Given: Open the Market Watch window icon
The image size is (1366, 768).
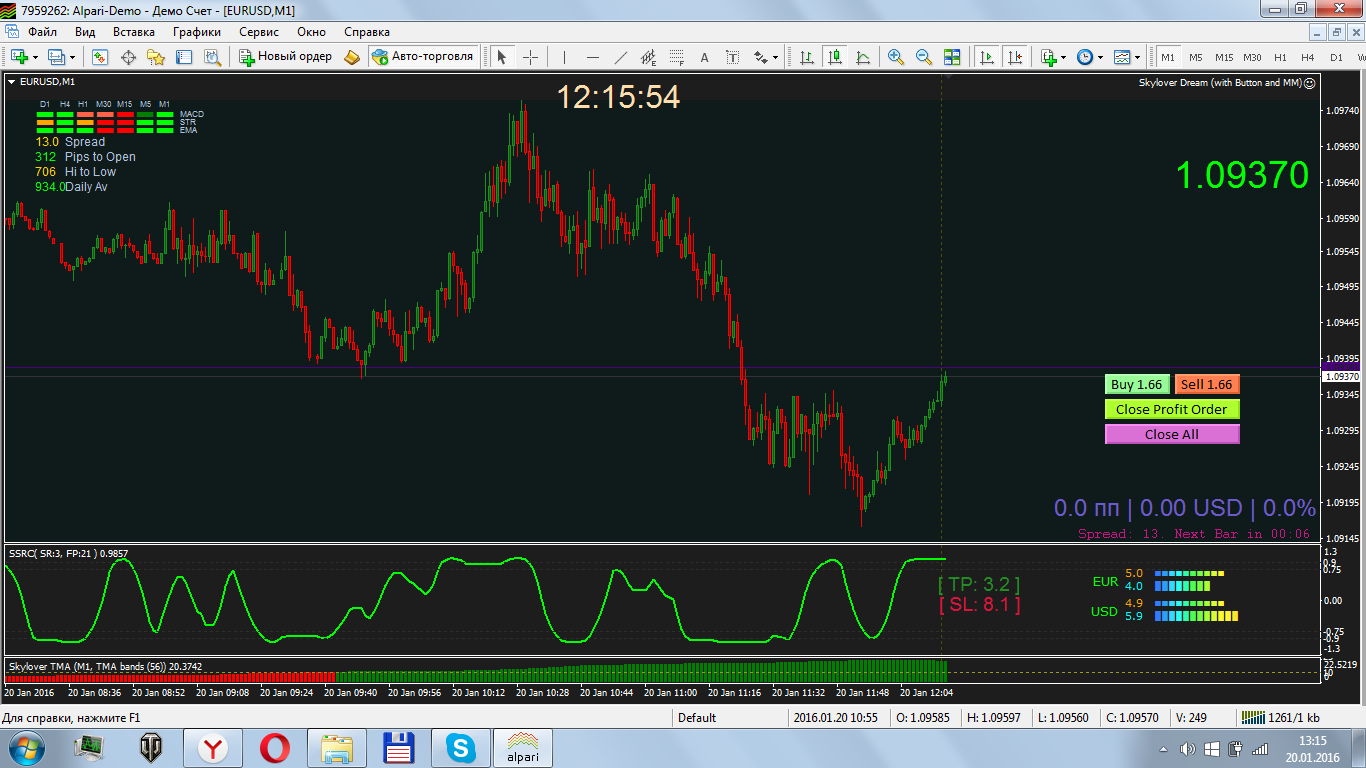Looking at the screenshot, I should tap(100, 57).
